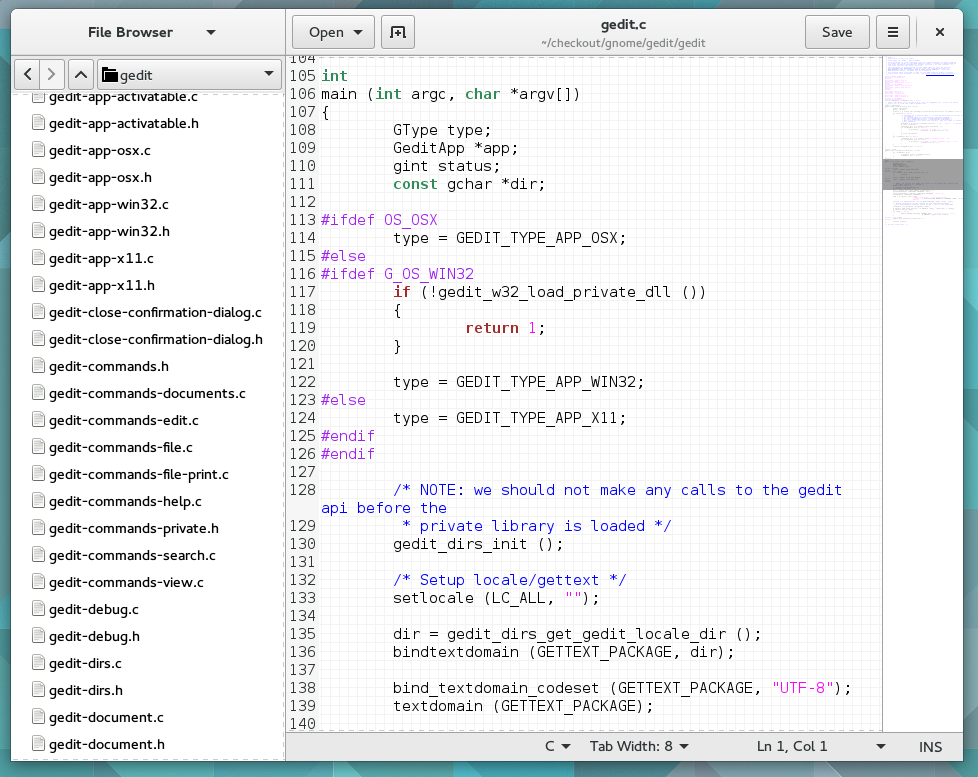Click 'textdomain (GETTEXT_PACKAGE);' line

tap(523, 706)
